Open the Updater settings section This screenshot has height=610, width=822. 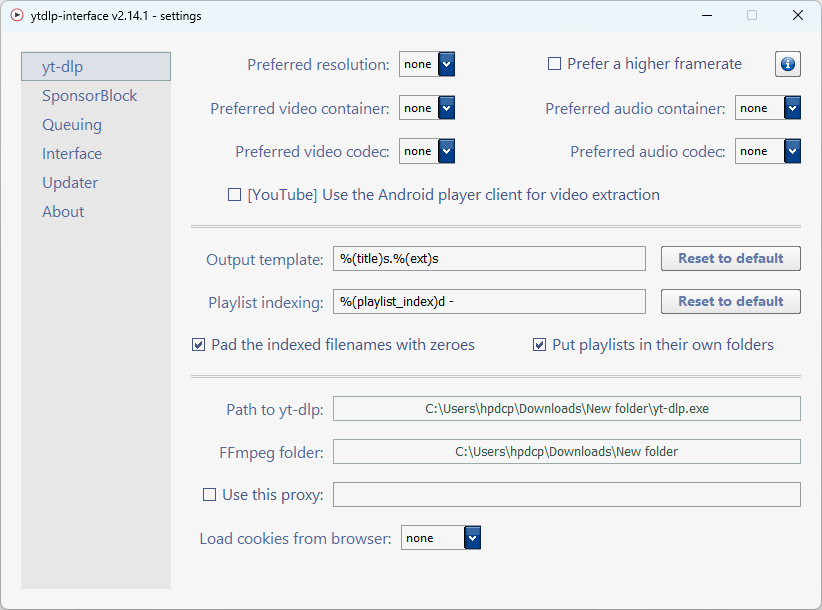pos(70,183)
